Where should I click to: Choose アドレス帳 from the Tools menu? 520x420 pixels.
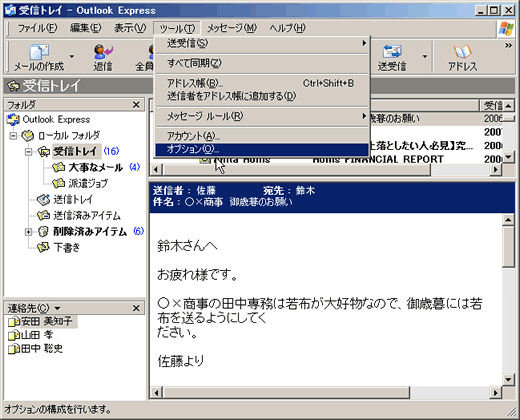(262, 83)
